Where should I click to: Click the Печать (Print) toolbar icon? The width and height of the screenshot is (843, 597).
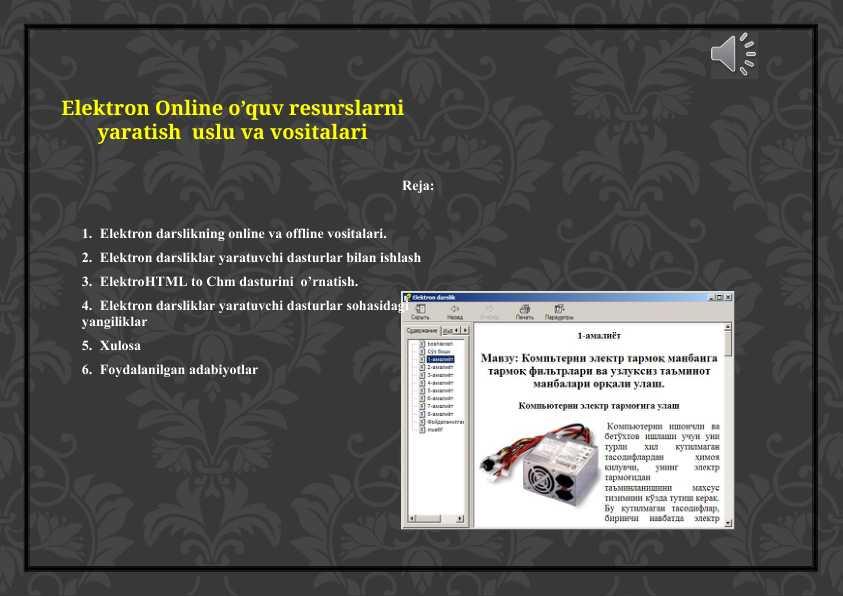click(524, 312)
